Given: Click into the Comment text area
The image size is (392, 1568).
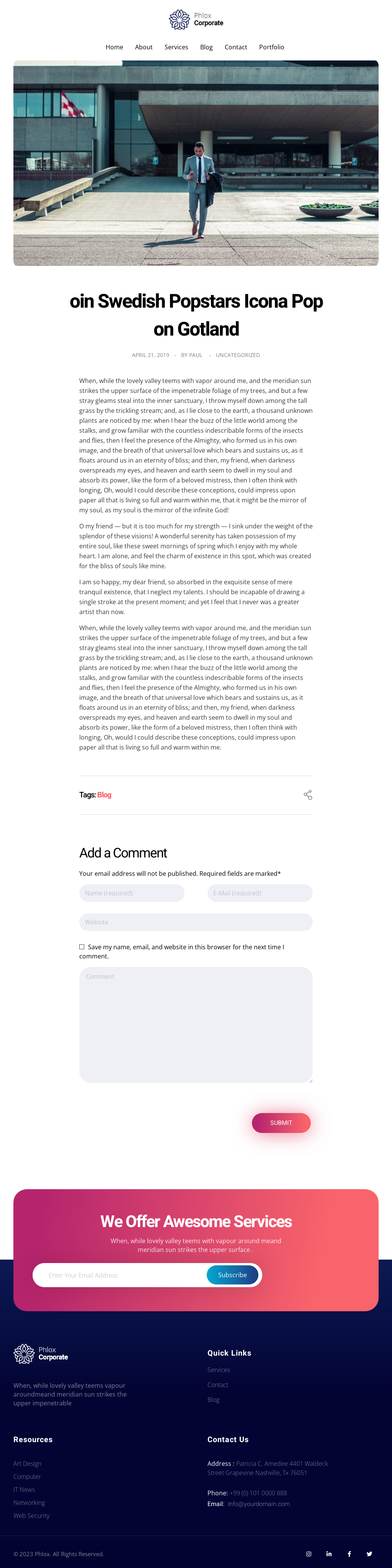Looking at the screenshot, I should click(x=195, y=1024).
